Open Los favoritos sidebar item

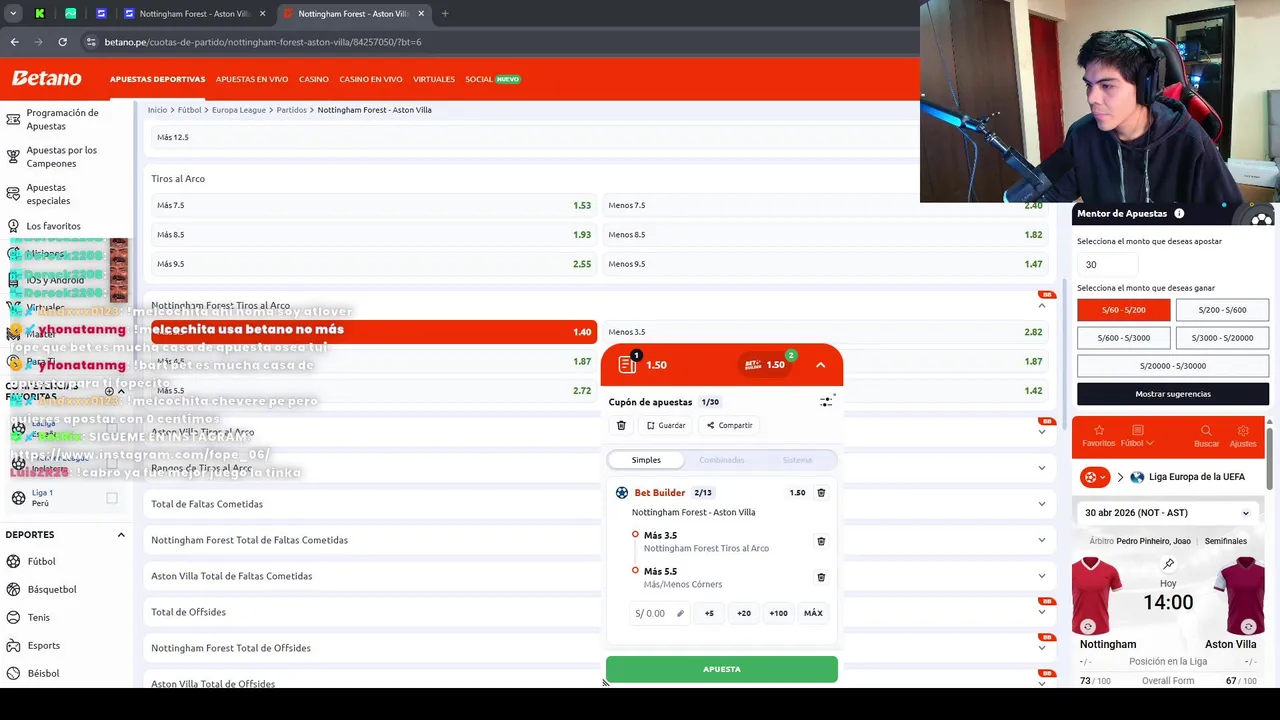[53, 226]
